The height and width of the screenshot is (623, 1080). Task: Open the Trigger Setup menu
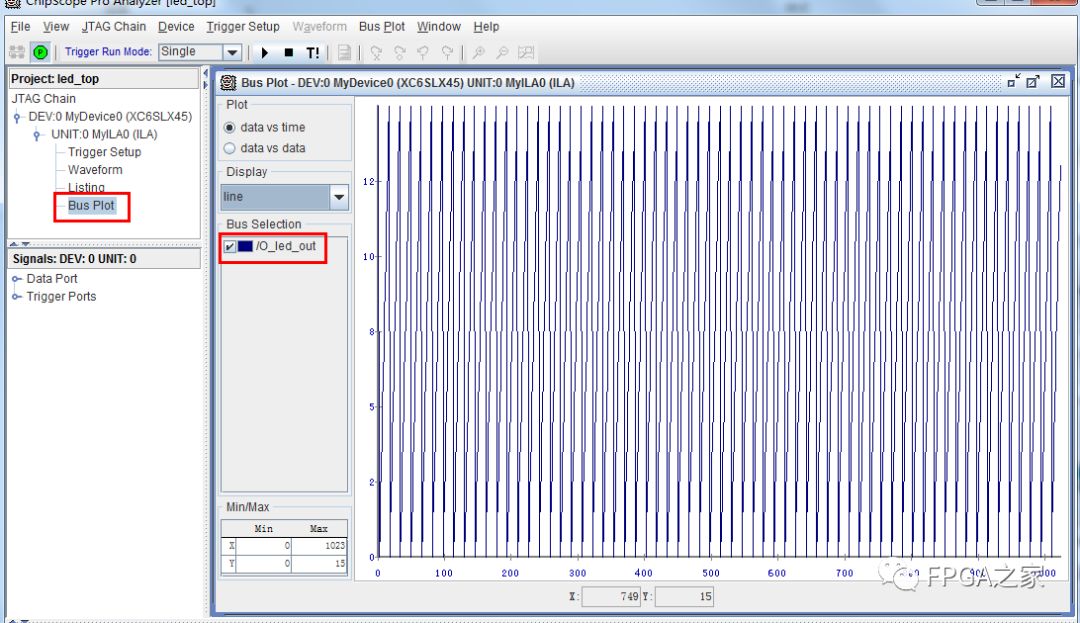click(242, 27)
